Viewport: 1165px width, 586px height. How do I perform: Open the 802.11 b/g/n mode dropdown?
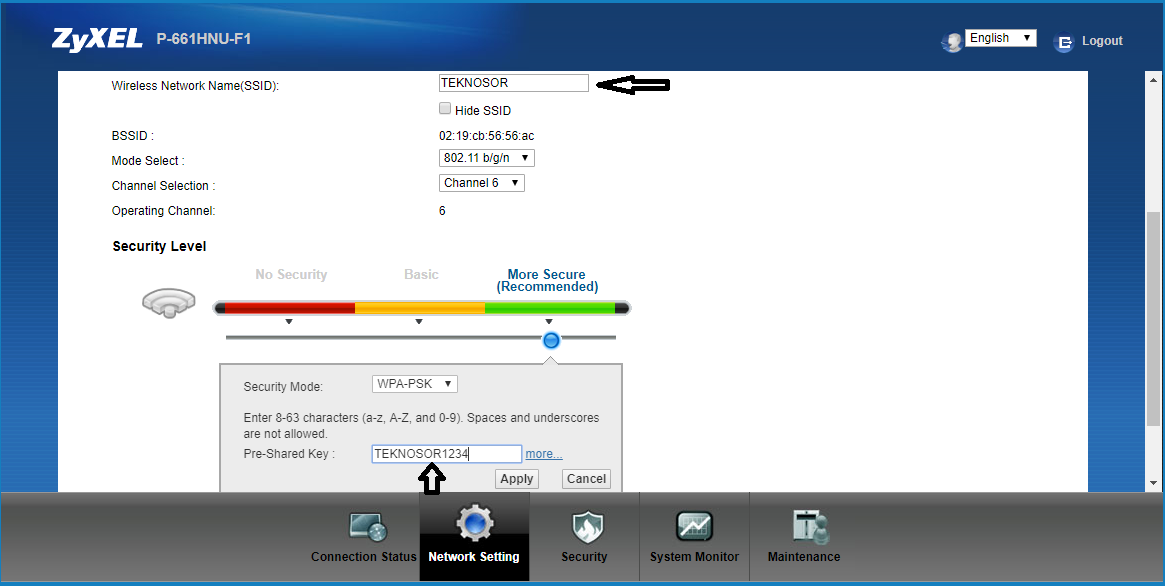coord(487,158)
